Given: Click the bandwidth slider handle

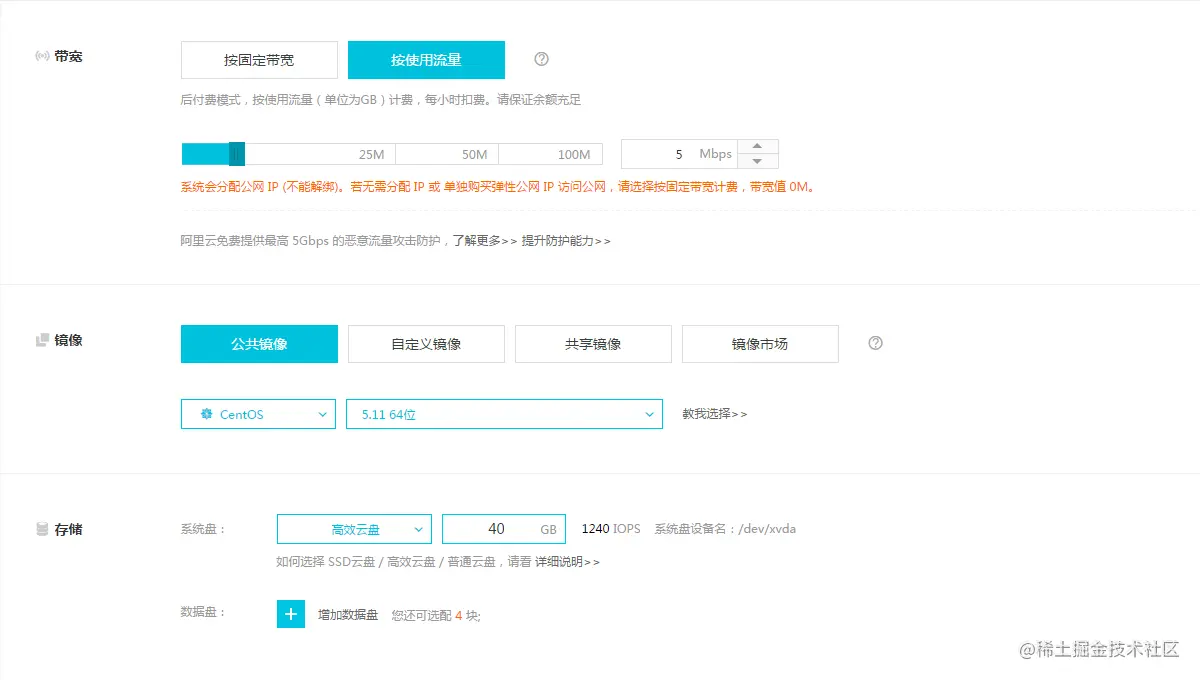Looking at the screenshot, I should point(237,154).
